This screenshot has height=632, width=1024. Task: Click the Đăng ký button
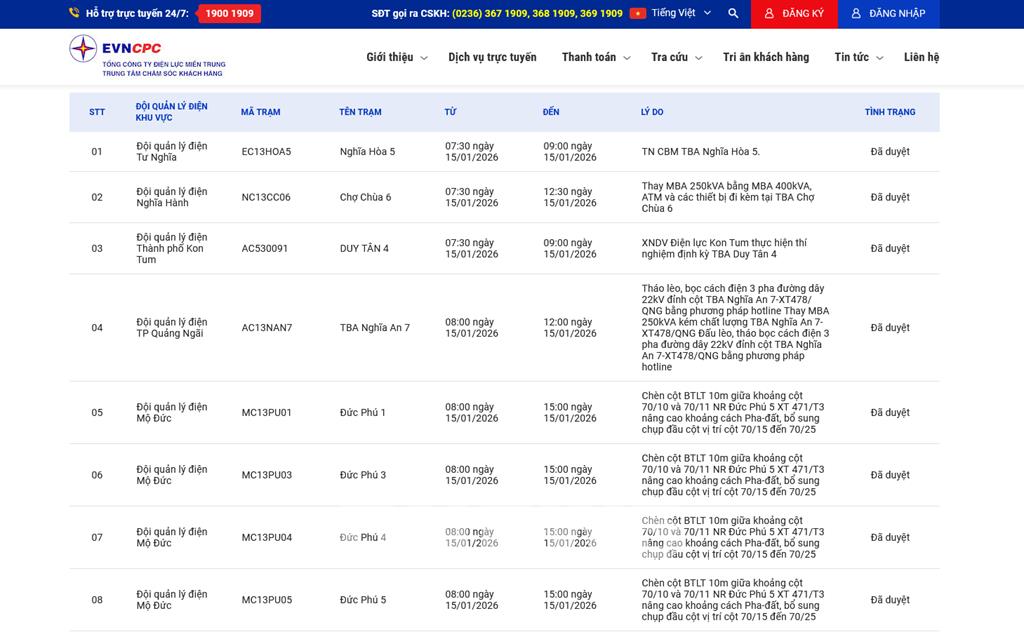pyautogui.click(x=794, y=14)
